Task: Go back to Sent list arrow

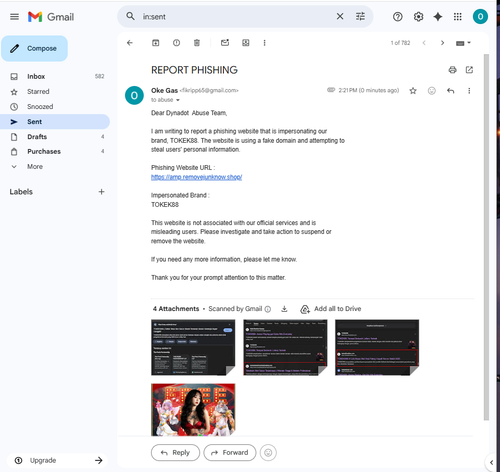Action: [130, 43]
